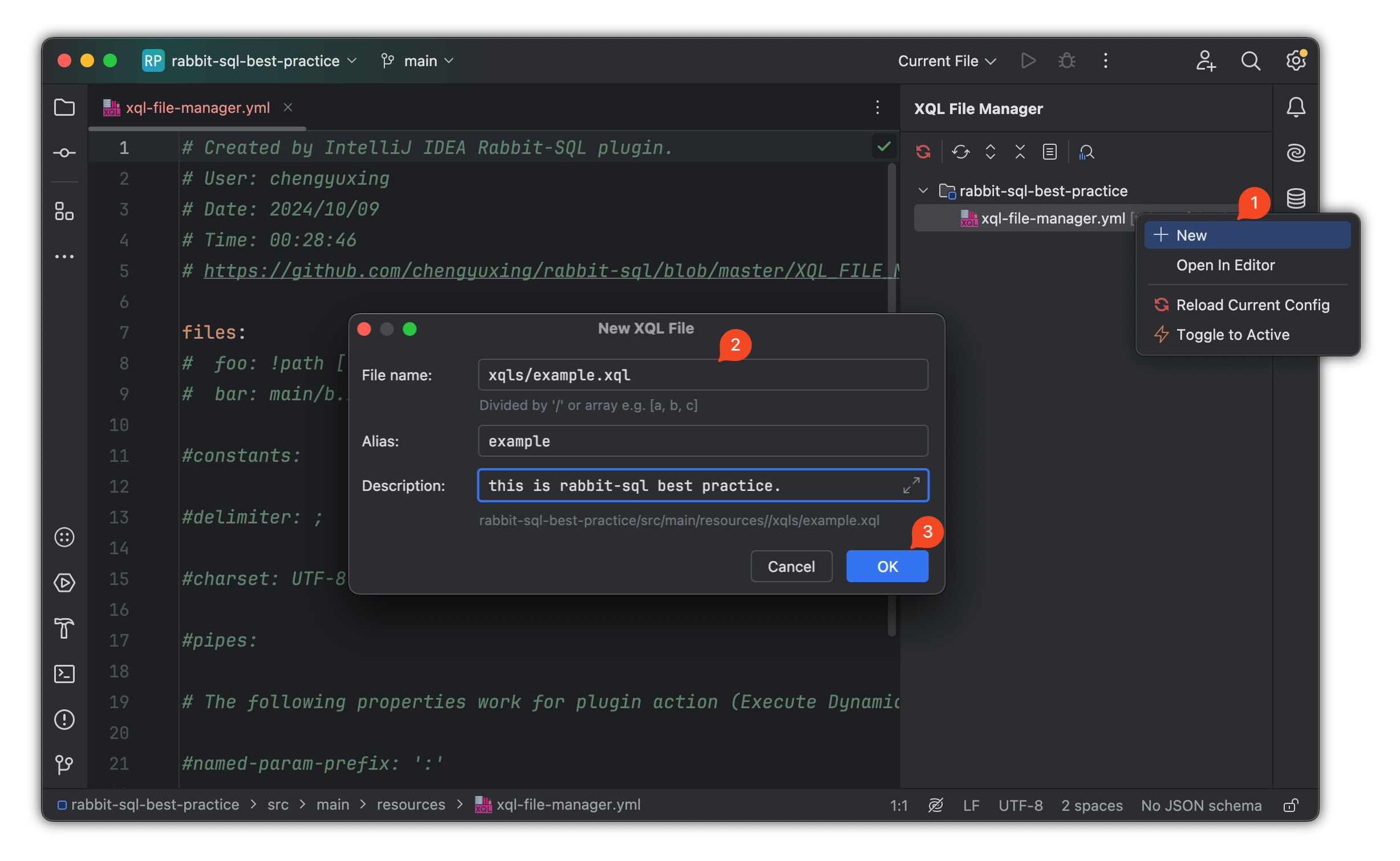Select New in the context menu
The height and width of the screenshot is (861, 1400).
click(x=1247, y=235)
